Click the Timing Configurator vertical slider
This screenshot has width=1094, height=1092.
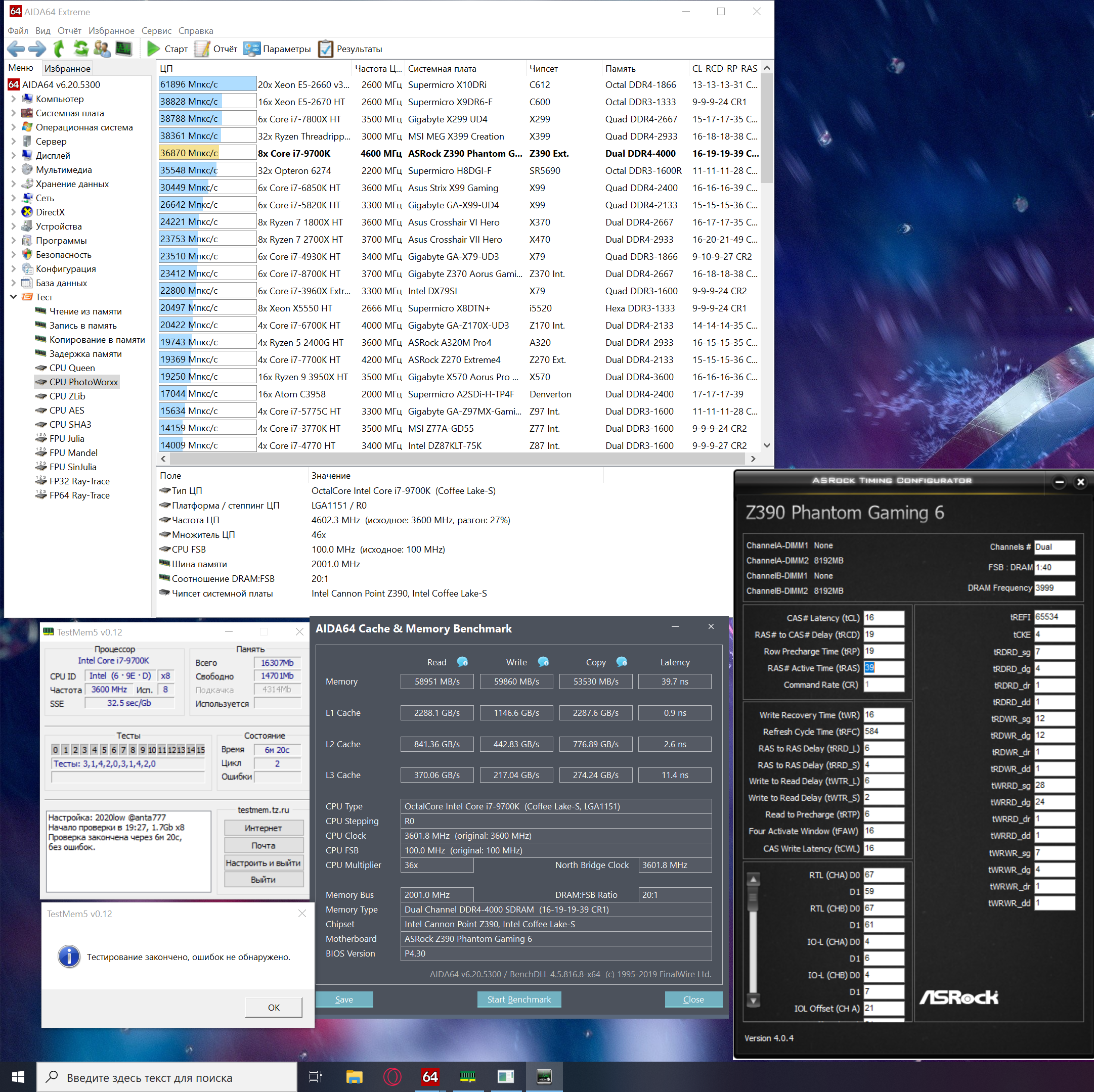[x=753, y=940]
